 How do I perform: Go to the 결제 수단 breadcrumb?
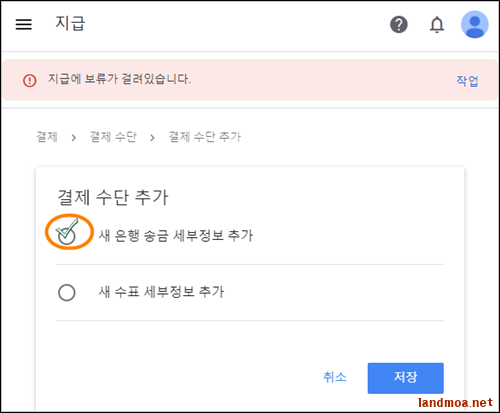click(113, 137)
